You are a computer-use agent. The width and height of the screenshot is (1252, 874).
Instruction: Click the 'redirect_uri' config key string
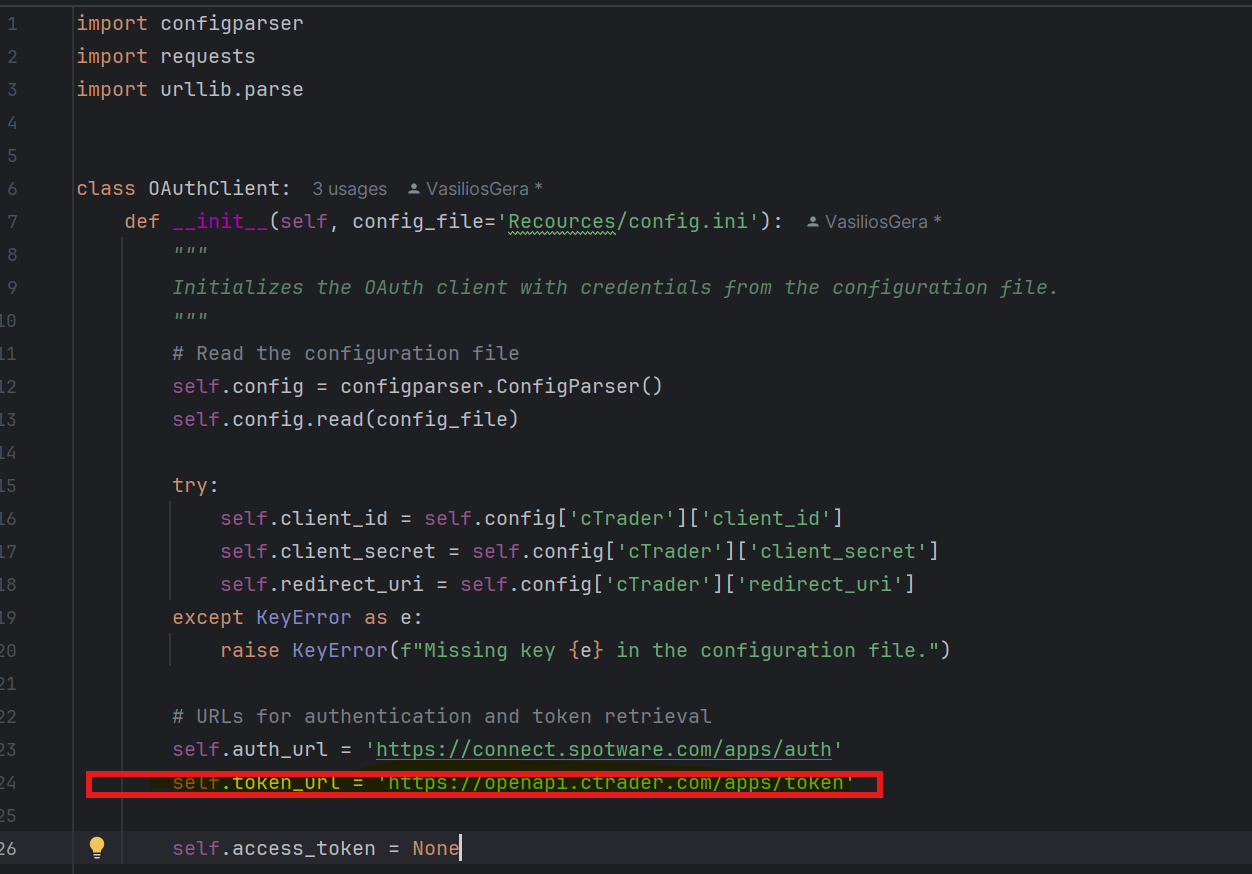[x=825, y=584]
